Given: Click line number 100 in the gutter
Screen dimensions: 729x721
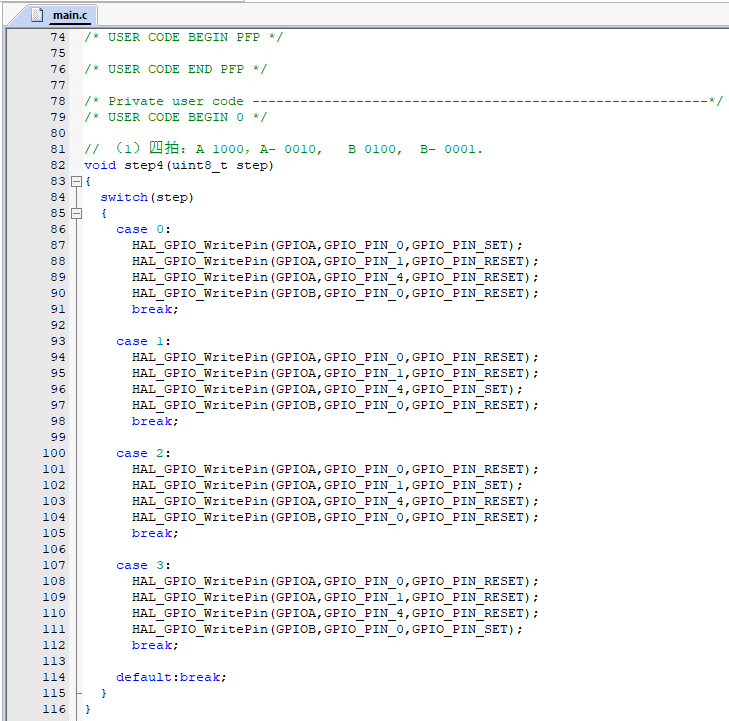Looking at the screenshot, I should click(54, 454).
